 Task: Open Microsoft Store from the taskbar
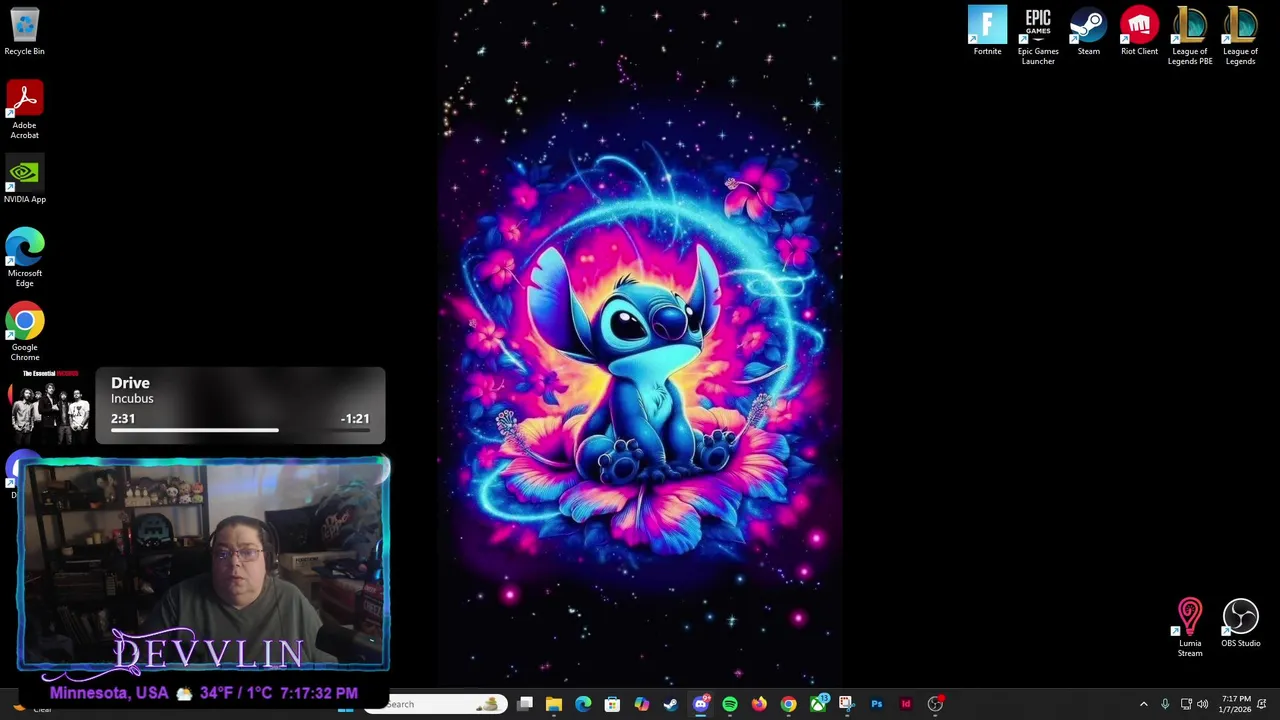(x=612, y=704)
